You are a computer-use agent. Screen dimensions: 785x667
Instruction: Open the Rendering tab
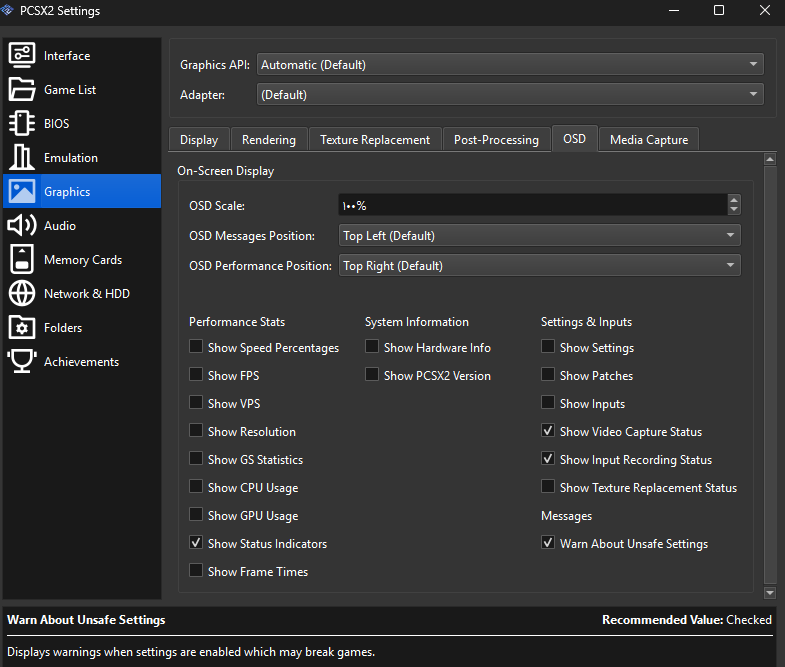coord(269,139)
